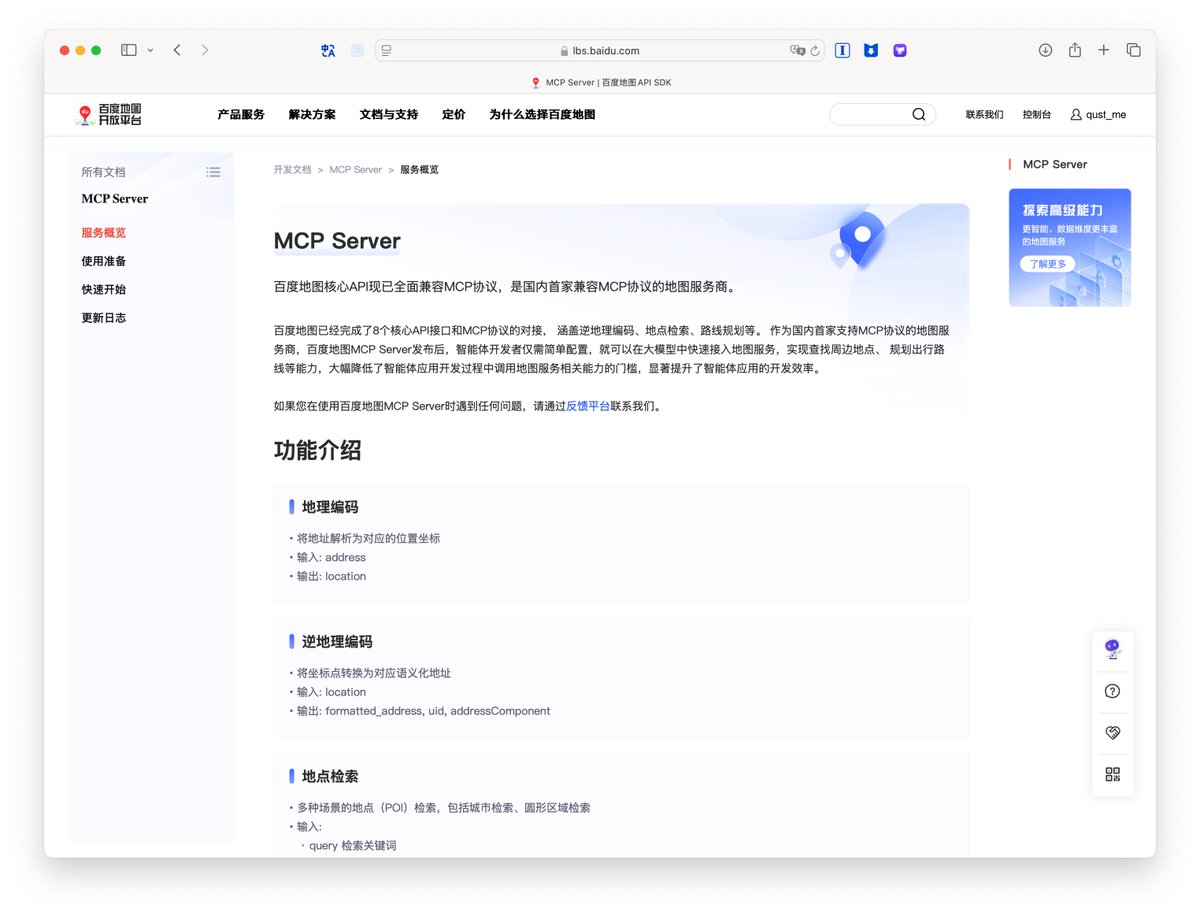Select 快速开始 in the sidebar
Viewport: 1200px width, 916px height.
point(104,289)
